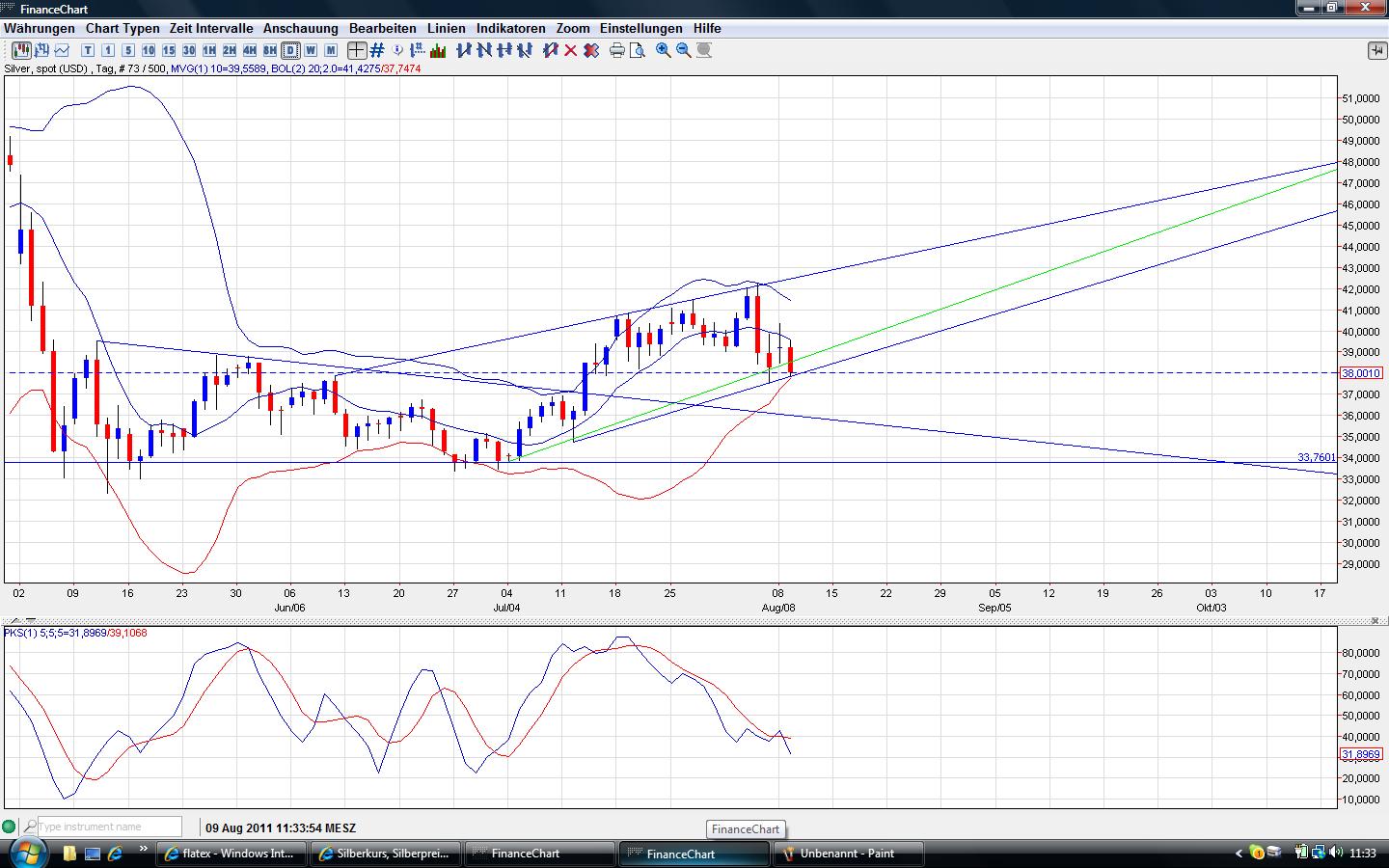Open the Indikatoren menu

coord(511,29)
